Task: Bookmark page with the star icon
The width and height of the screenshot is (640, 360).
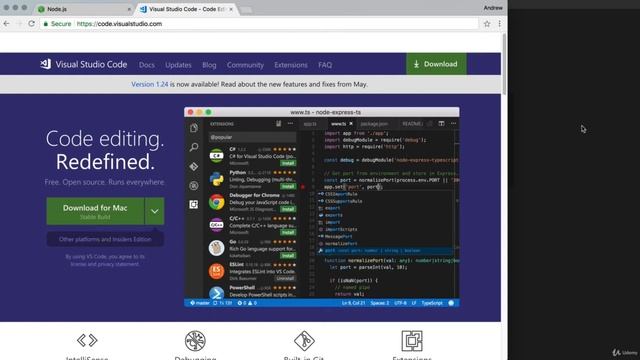Action: (x=487, y=24)
